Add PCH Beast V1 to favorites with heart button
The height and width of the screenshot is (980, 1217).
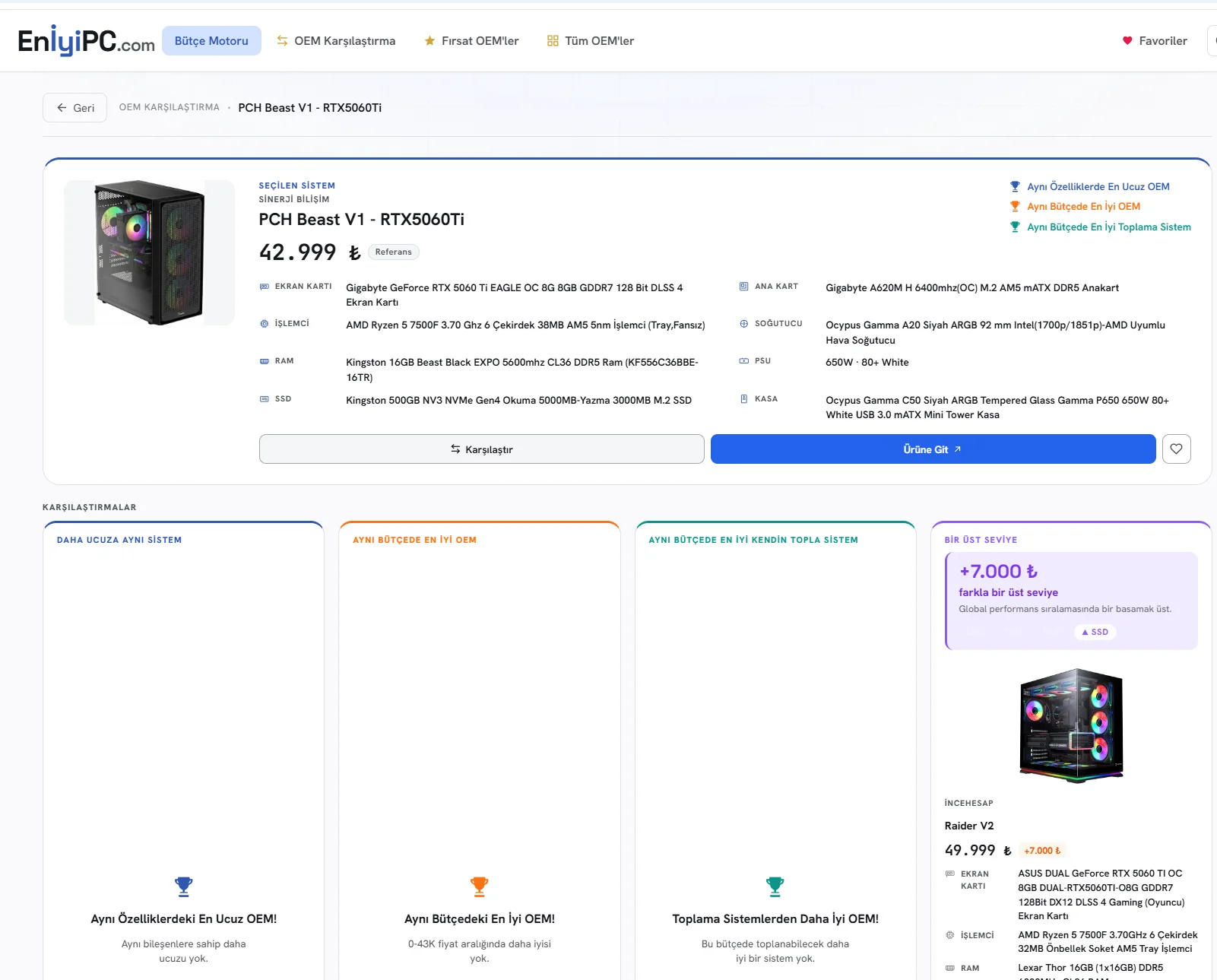[1176, 449]
